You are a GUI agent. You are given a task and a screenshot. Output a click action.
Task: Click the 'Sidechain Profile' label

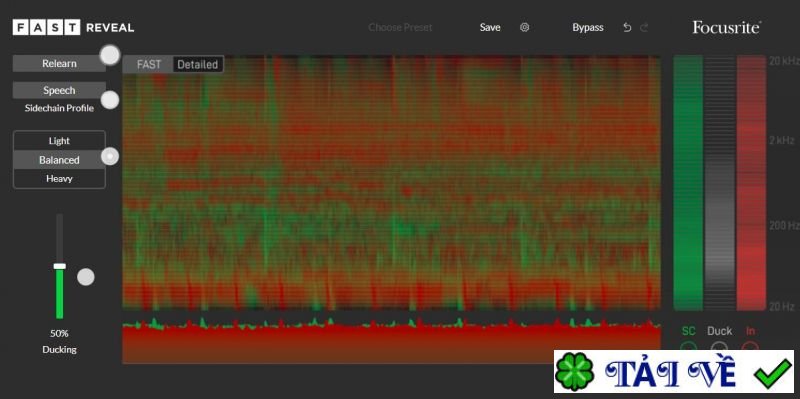[x=59, y=108]
